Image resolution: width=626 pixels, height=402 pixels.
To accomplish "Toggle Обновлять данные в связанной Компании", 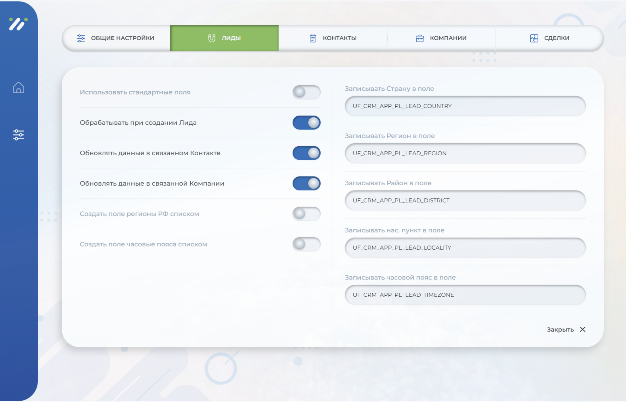I will (x=306, y=183).
